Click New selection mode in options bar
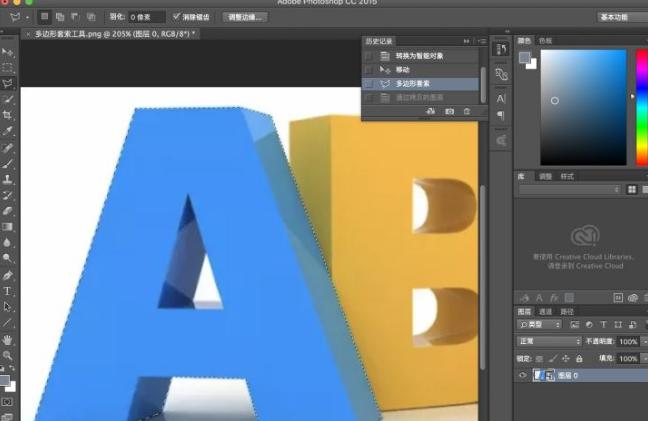Image resolution: width=648 pixels, height=421 pixels. pos(44,17)
